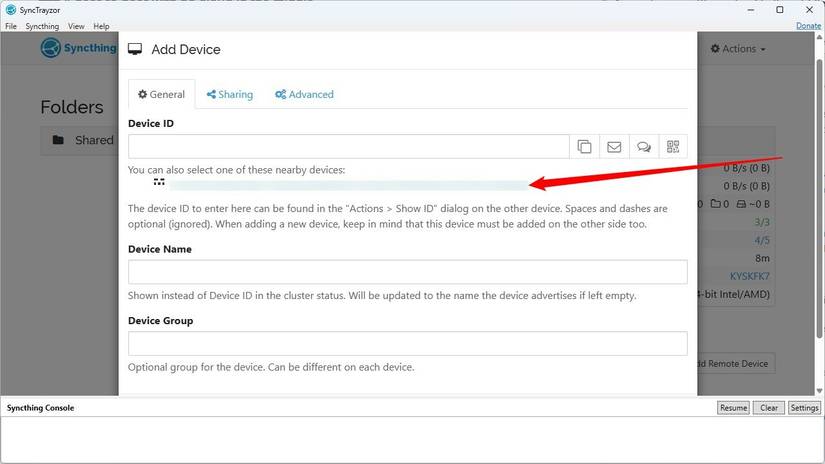
Task: Open the Syncthing menu
Action: (x=42, y=26)
